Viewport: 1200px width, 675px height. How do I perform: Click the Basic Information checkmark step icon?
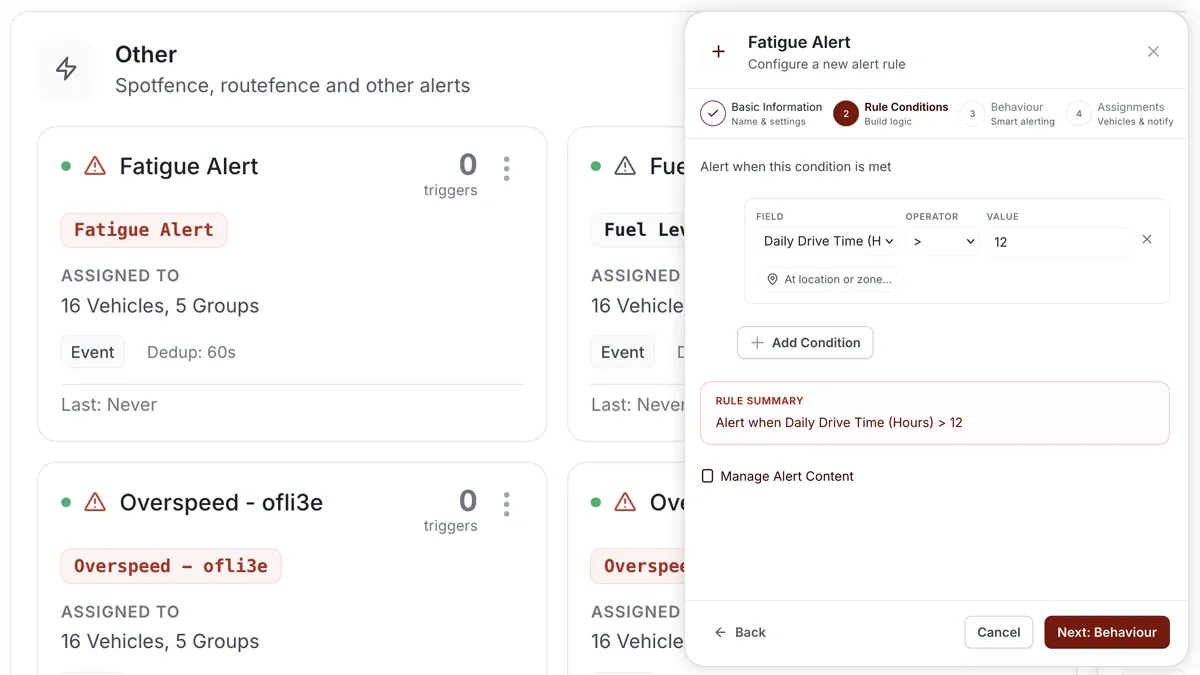[x=713, y=114]
